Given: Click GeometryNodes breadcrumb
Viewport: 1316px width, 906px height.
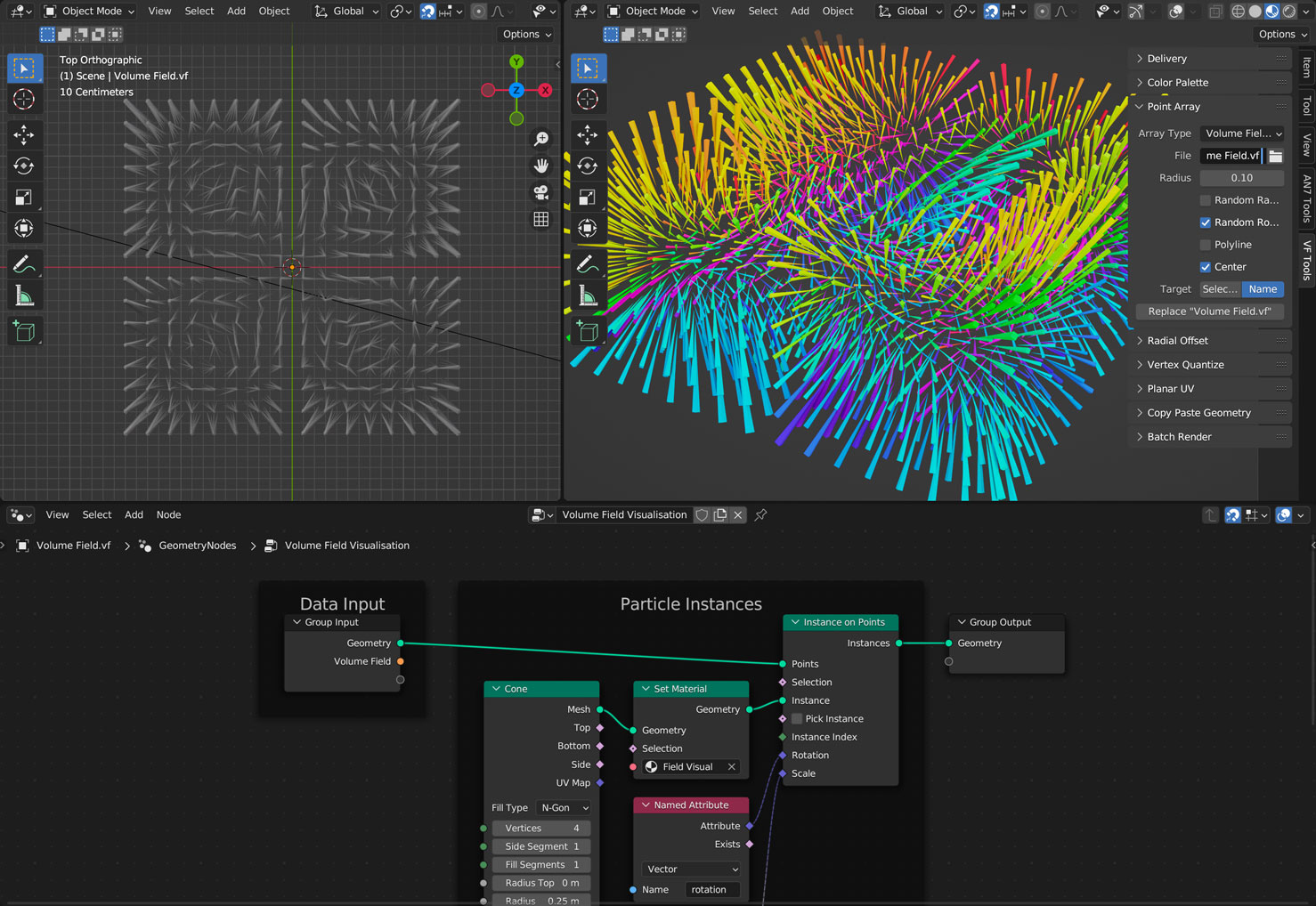Looking at the screenshot, I should (x=197, y=546).
